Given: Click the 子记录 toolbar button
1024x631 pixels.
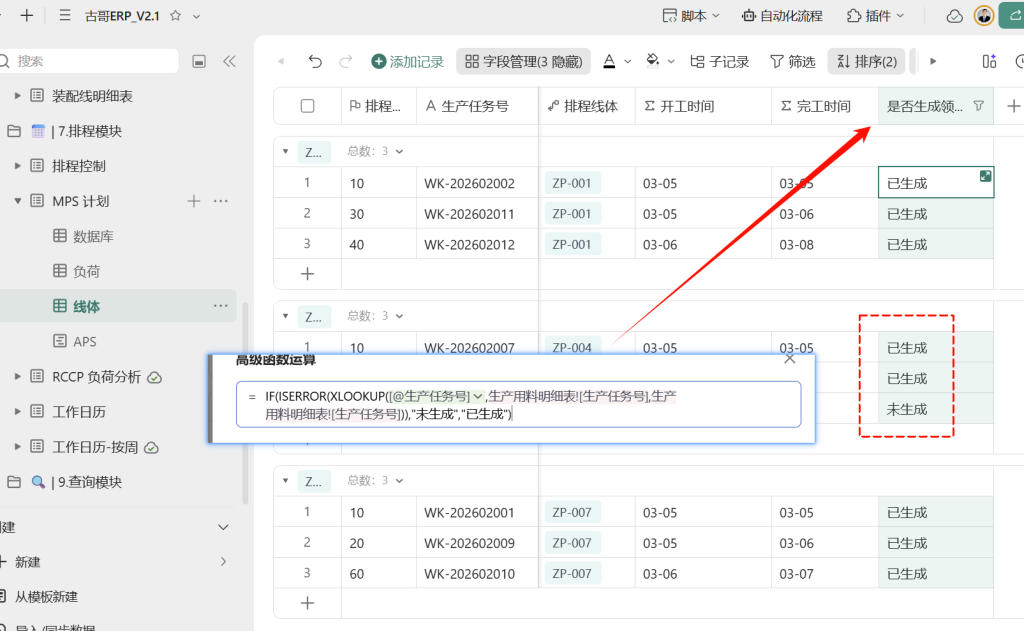Looking at the screenshot, I should coord(720,61).
